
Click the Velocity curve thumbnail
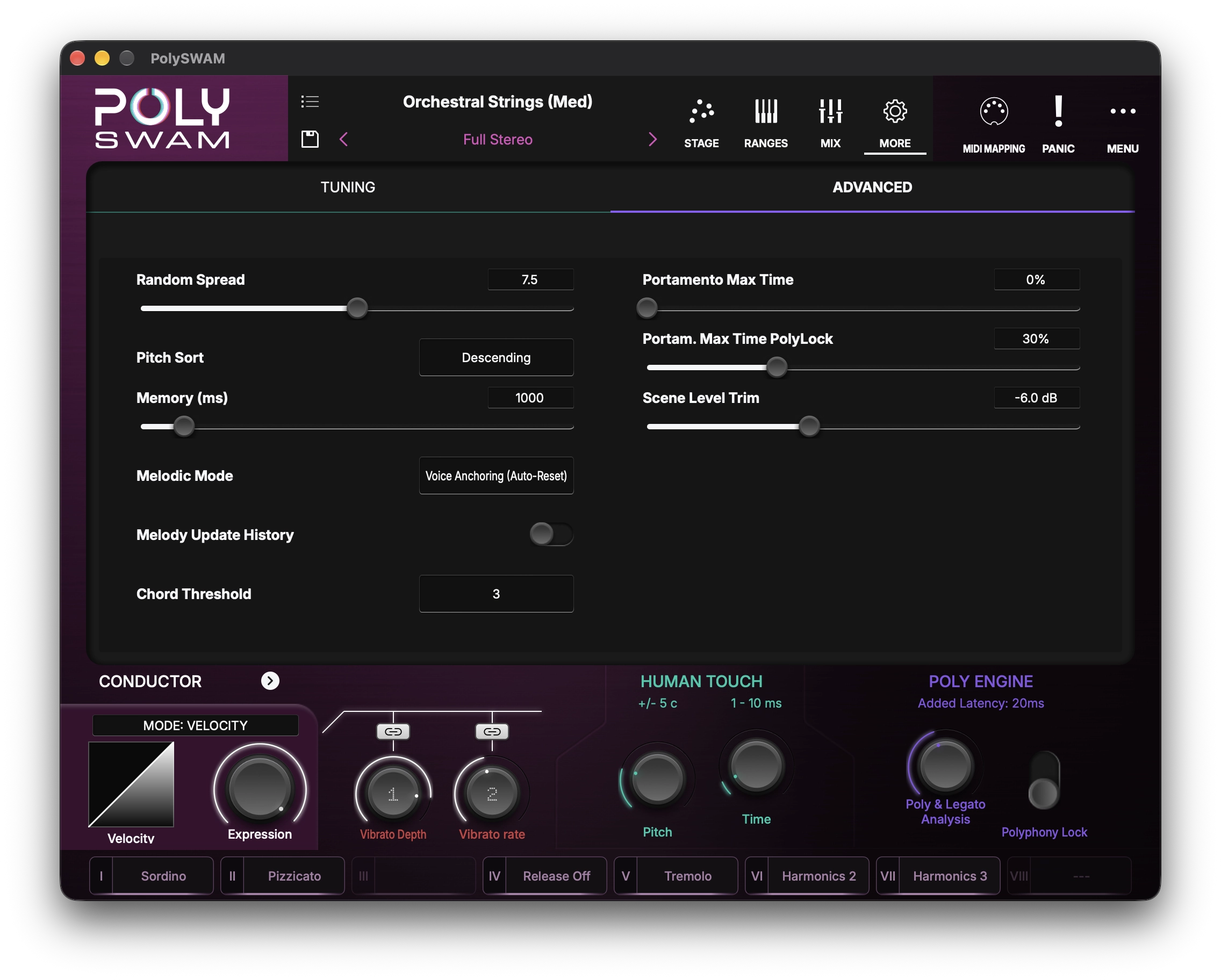pyautogui.click(x=131, y=784)
